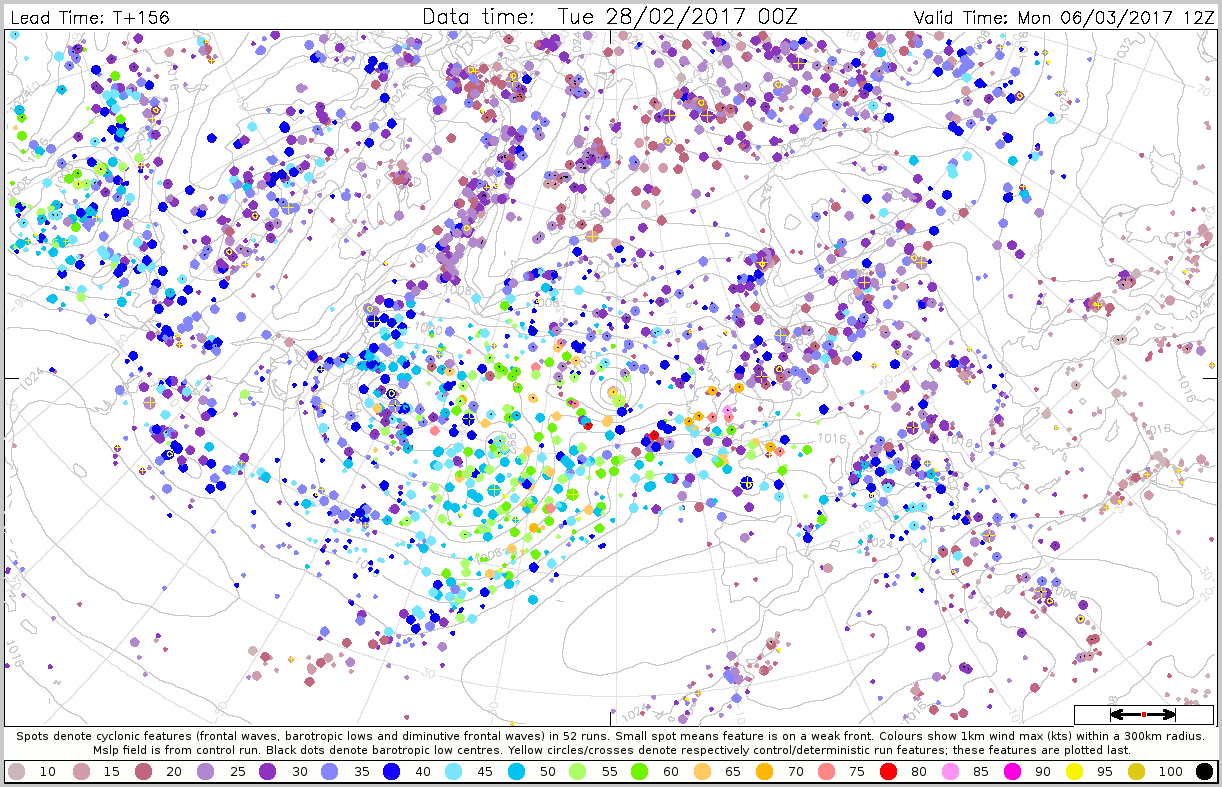Viewport: 1222px width, 787px height.
Task: Click the sky-blue swatch between 45 and 50
Action: [517, 771]
